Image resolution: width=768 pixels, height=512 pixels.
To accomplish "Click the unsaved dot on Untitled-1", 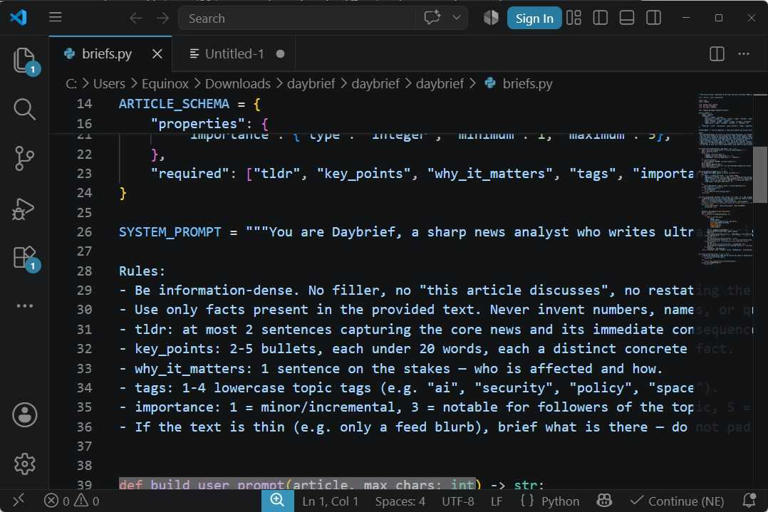I will coord(280,54).
